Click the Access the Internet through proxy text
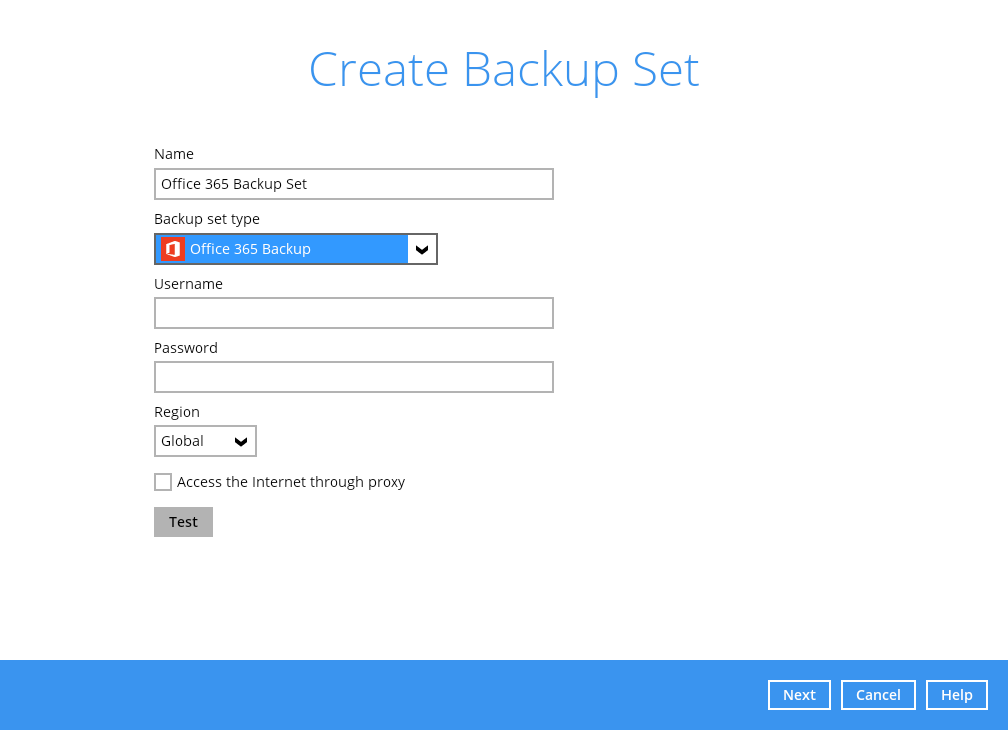The height and width of the screenshot is (730, 1008). coord(291,482)
